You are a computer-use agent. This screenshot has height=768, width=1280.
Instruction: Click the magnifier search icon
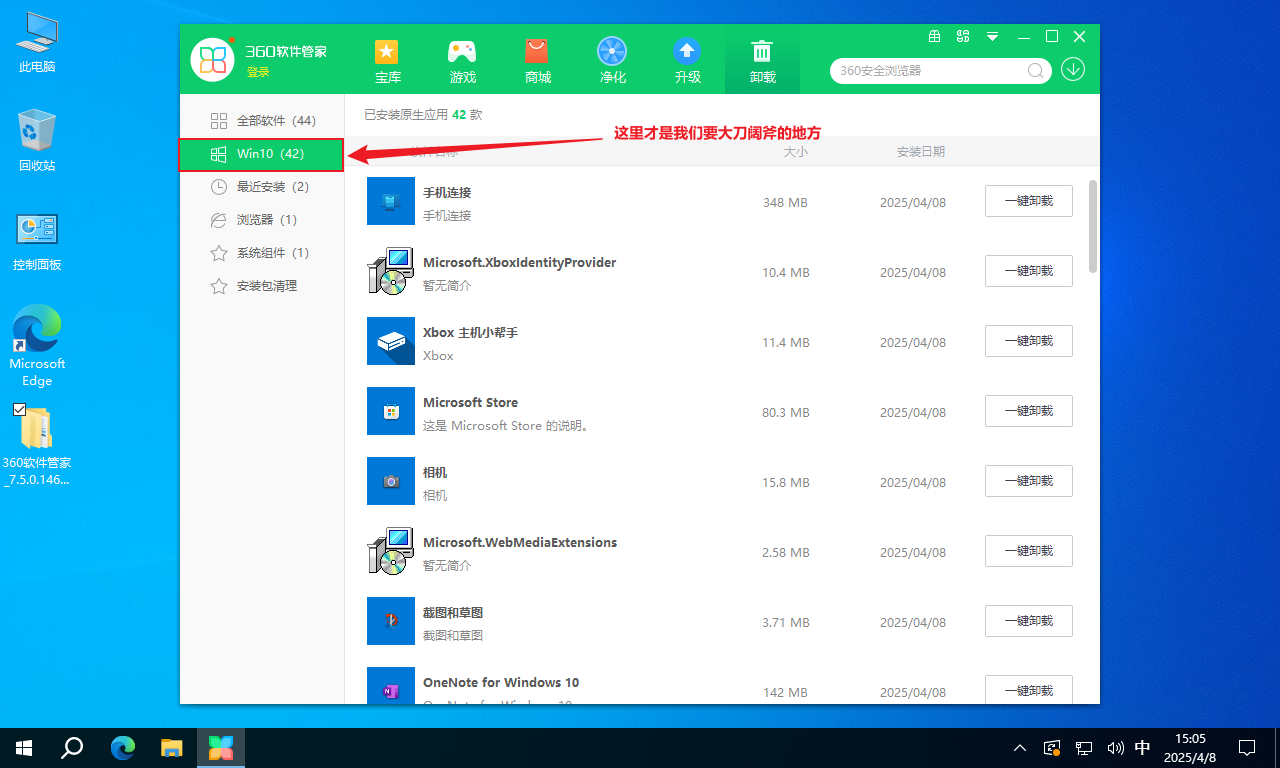[1036, 71]
